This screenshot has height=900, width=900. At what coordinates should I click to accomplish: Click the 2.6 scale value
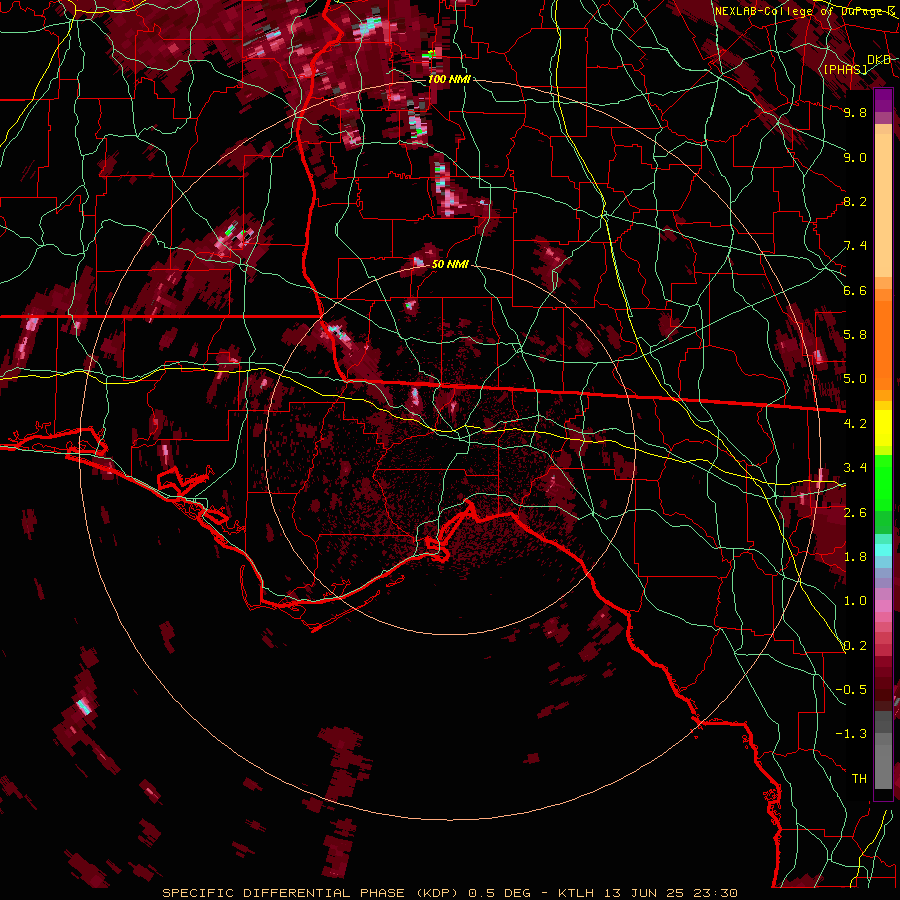(x=855, y=513)
